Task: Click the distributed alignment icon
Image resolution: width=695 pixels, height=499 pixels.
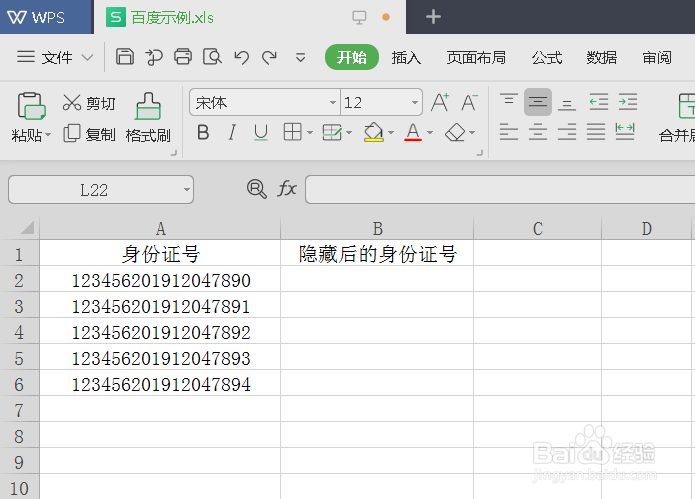Action: (625, 132)
